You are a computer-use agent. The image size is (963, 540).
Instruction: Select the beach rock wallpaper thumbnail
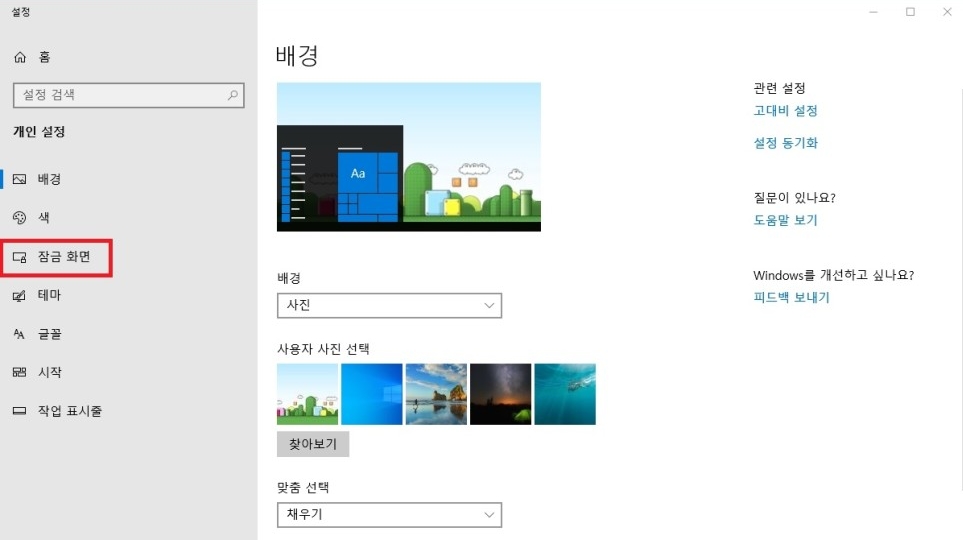[436, 394]
